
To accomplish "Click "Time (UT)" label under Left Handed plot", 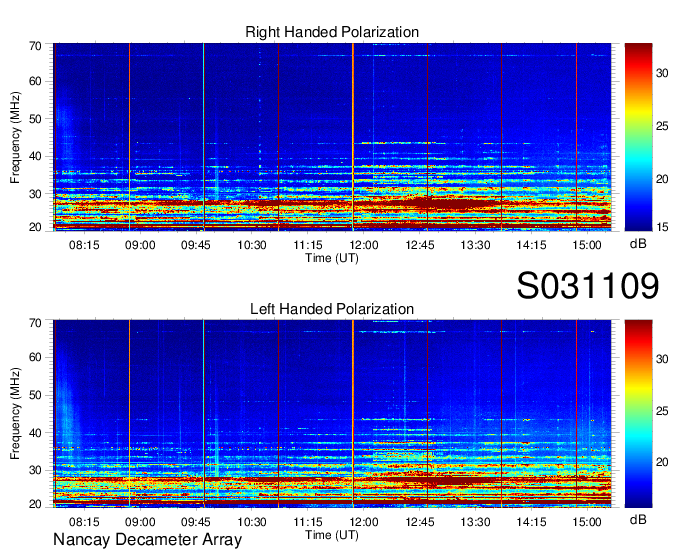I will click(x=332, y=535).
